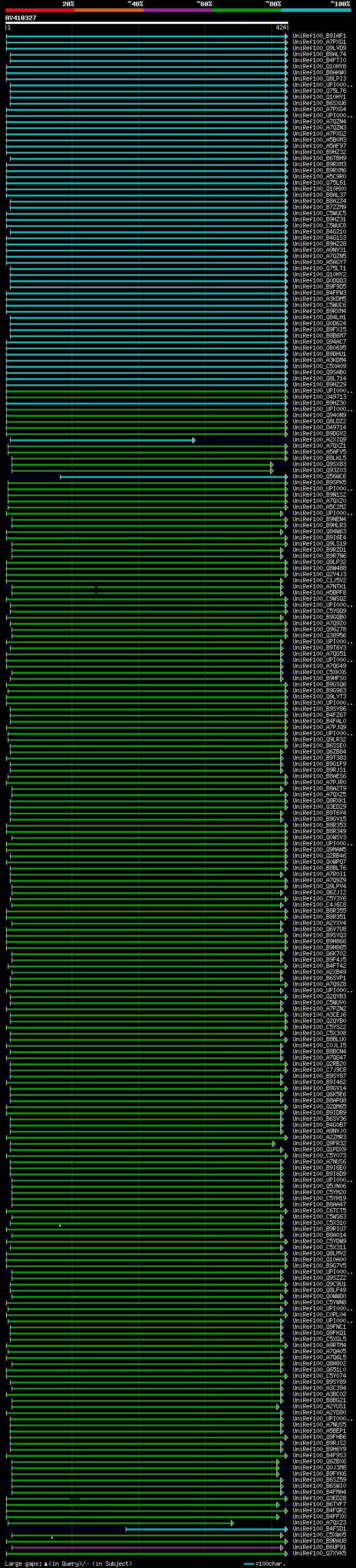Open hit UniRef100_Q9SX83
Image resolution: width=356 pixels, height=1568 pixels.
pyautogui.click(x=319, y=464)
